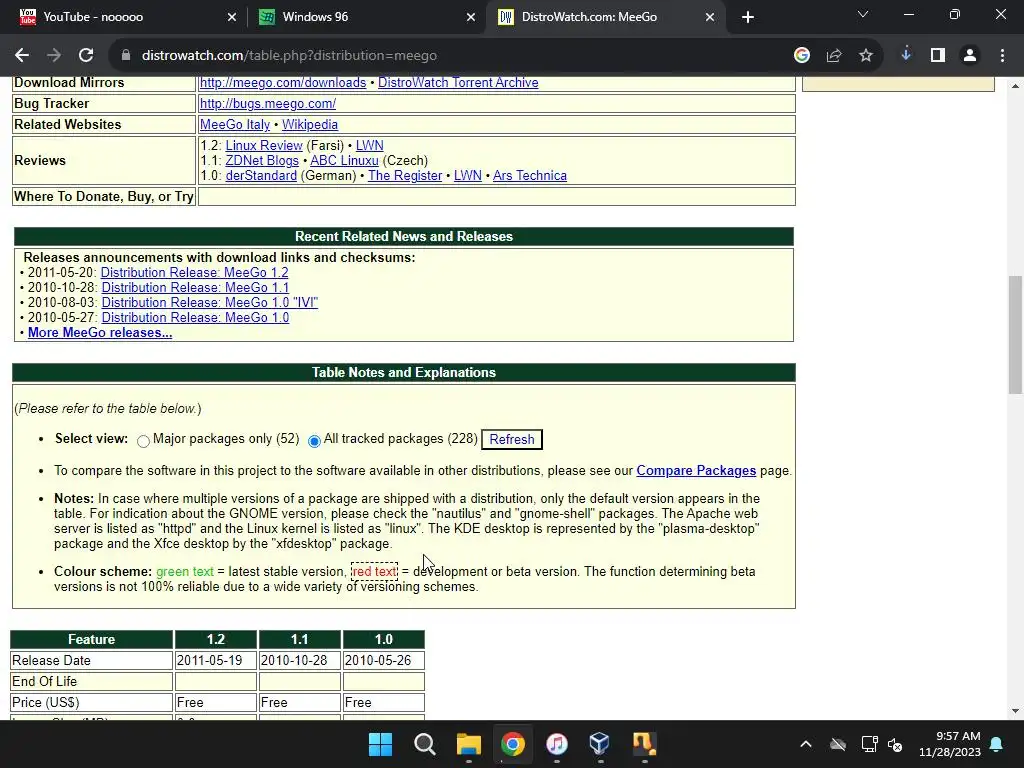This screenshot has width=1024, height=768.
Task: Show hidden system tray icons
Action: 806,744
